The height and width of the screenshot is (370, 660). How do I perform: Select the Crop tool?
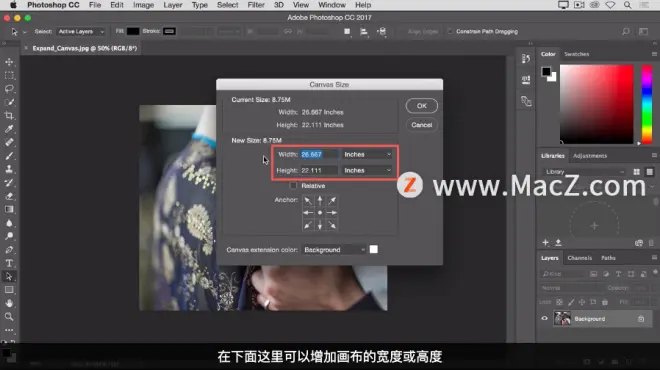tap(9, 116)
